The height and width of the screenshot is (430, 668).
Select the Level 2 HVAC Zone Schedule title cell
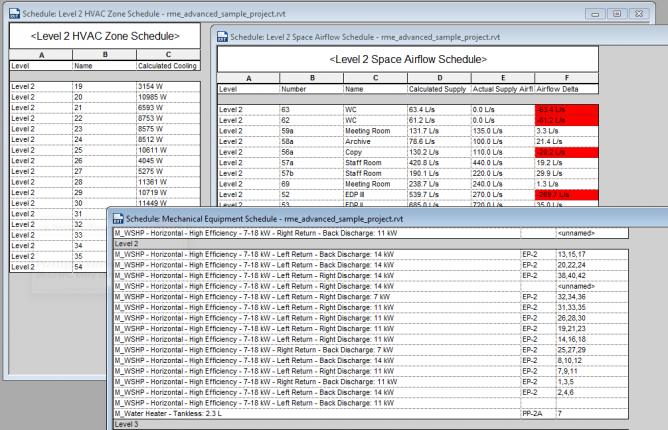pyautogui.click(x=105, y=36)
